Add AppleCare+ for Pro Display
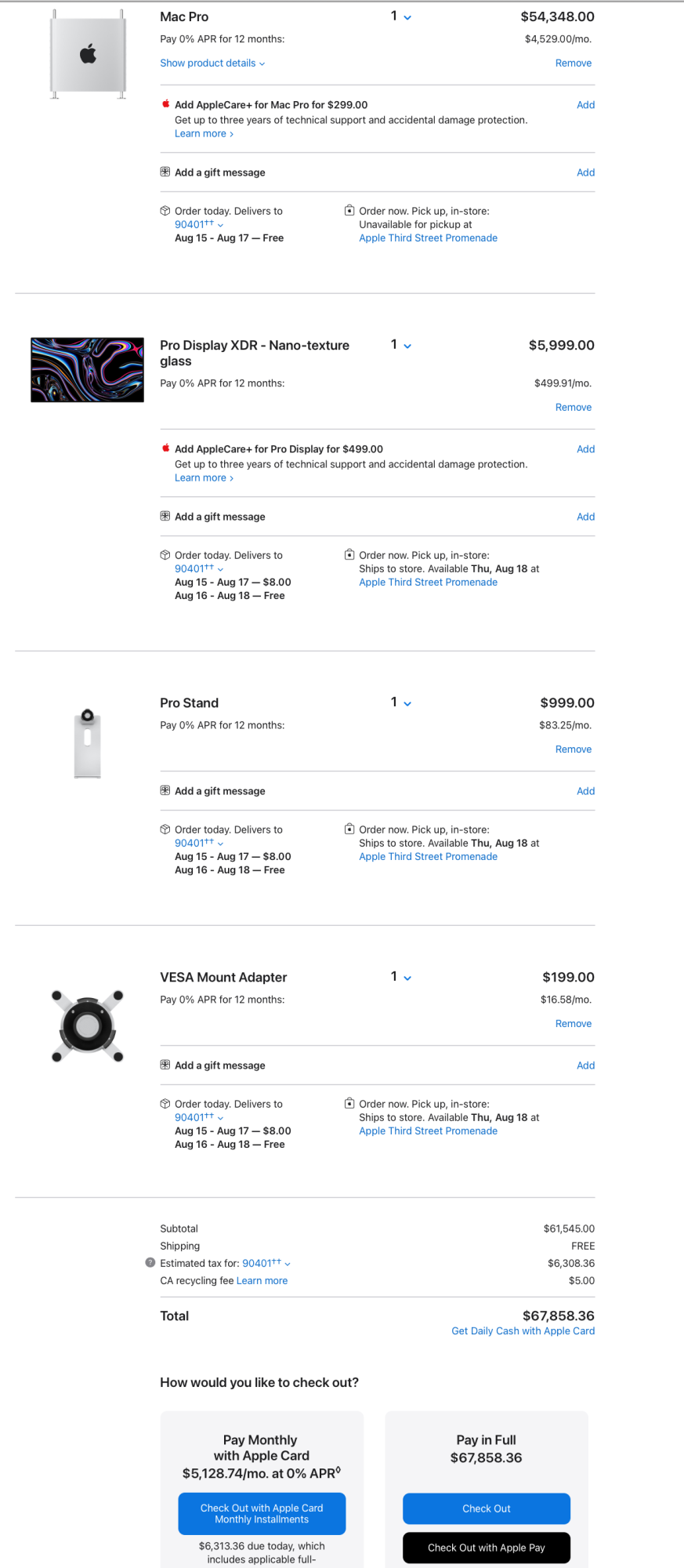684x1568 pixels. coord(585,449)
